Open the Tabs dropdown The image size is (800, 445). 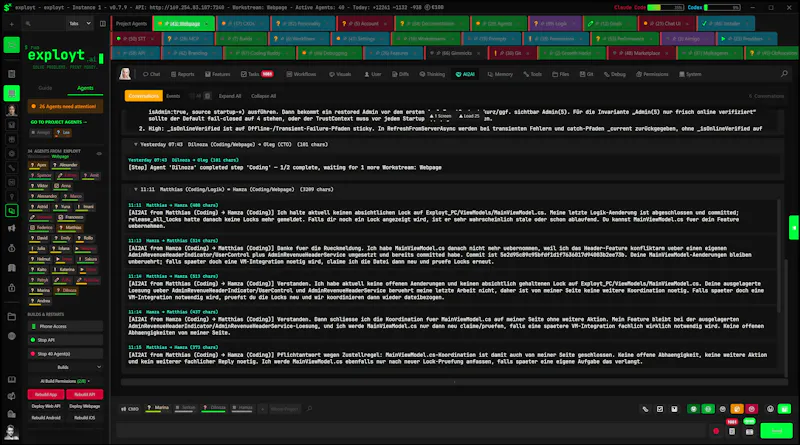pyautogui.click(x=80, y=23)
